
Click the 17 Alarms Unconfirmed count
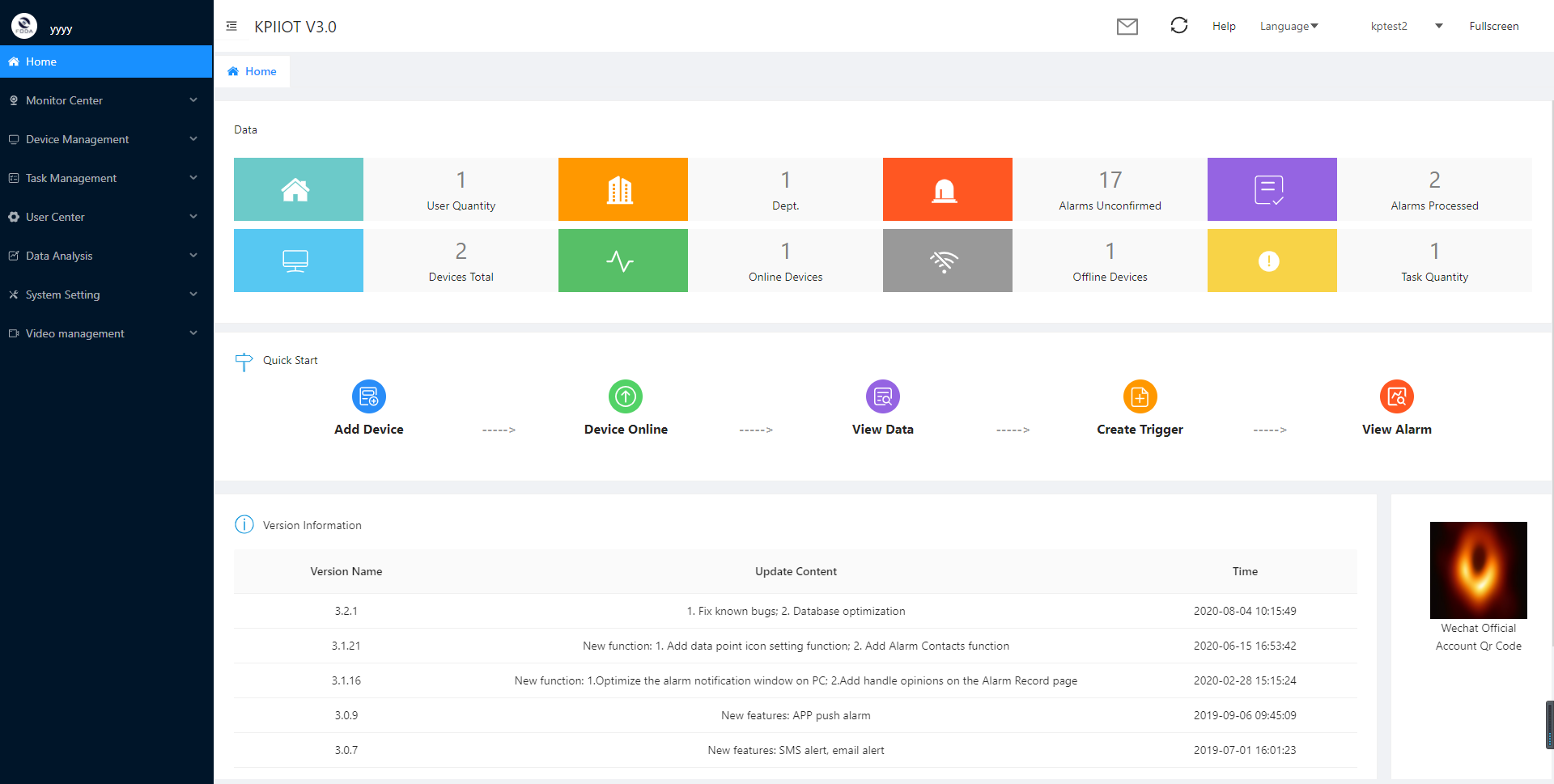[1110, 180]
